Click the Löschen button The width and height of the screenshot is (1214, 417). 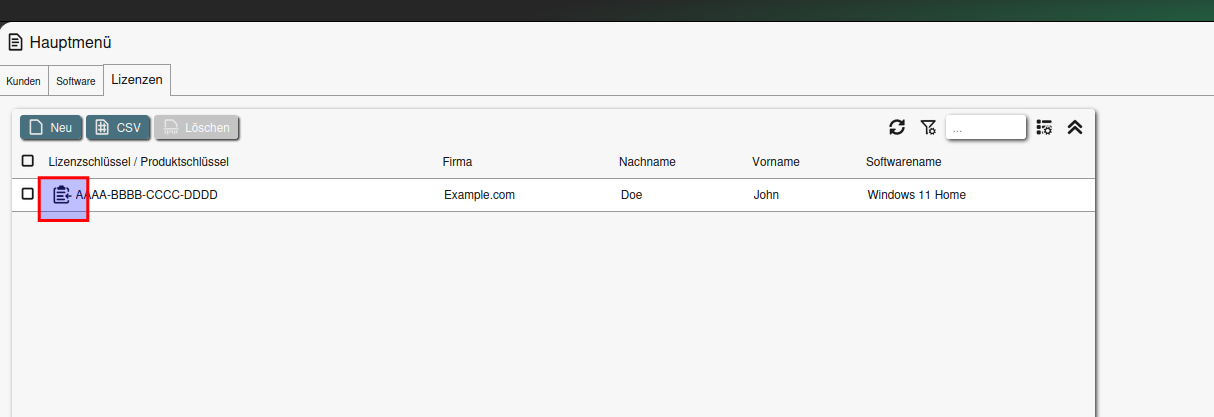[196, 127]
